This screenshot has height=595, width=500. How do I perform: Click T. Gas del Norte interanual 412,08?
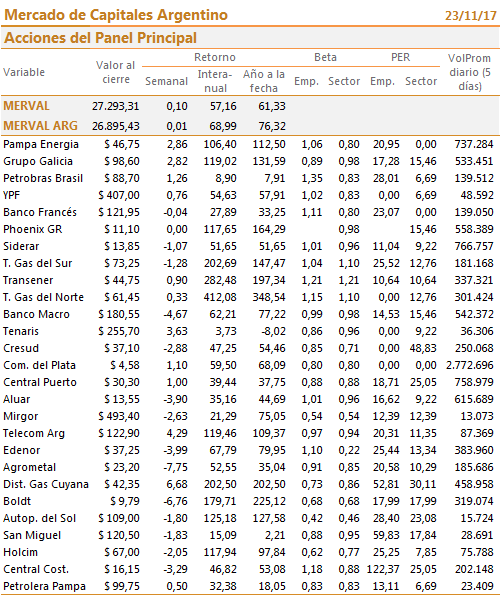[x=220, y=297]
